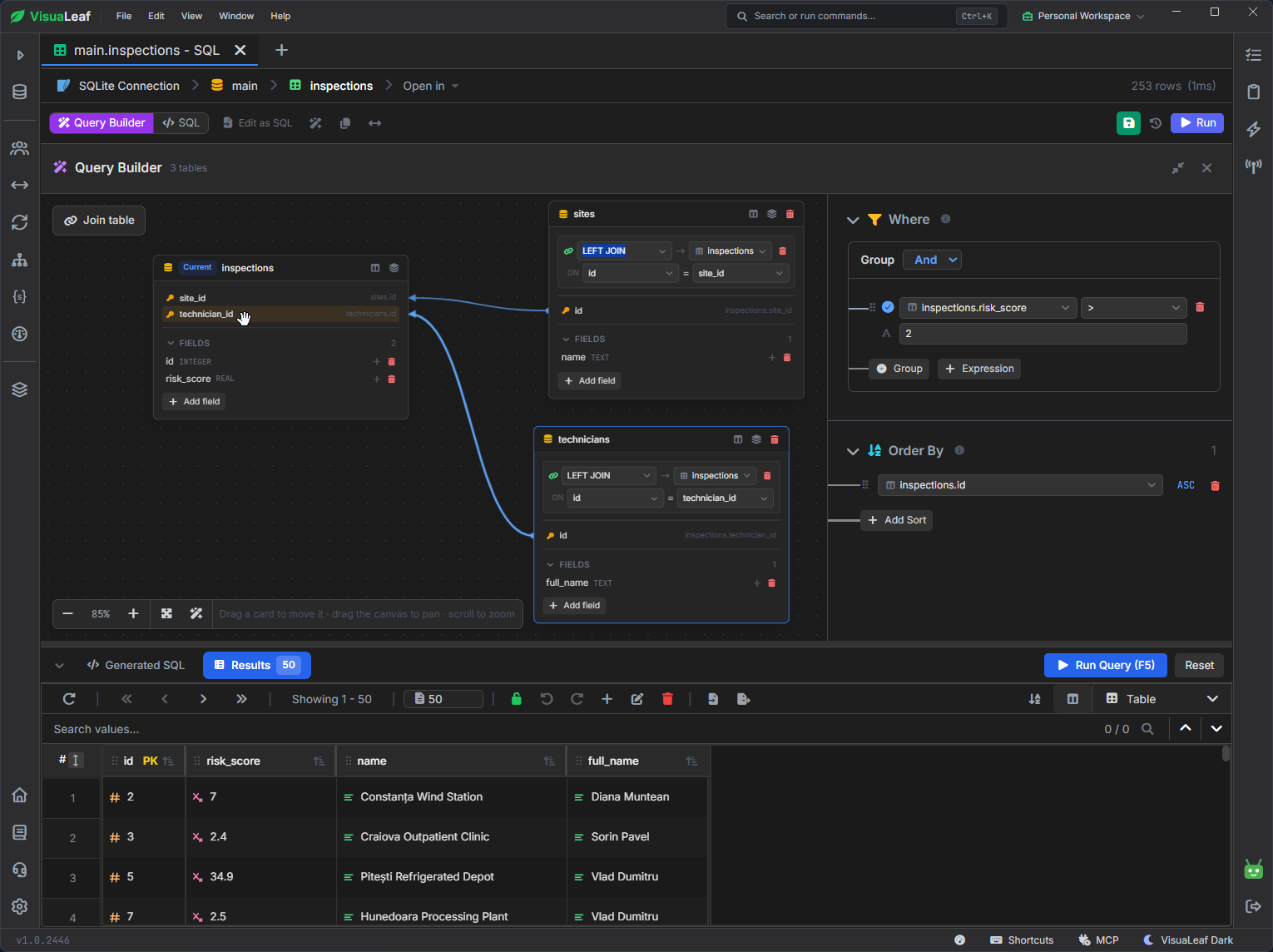Add a new row in results toolbar
This screenshot has height=952, width=1273.
607,699
